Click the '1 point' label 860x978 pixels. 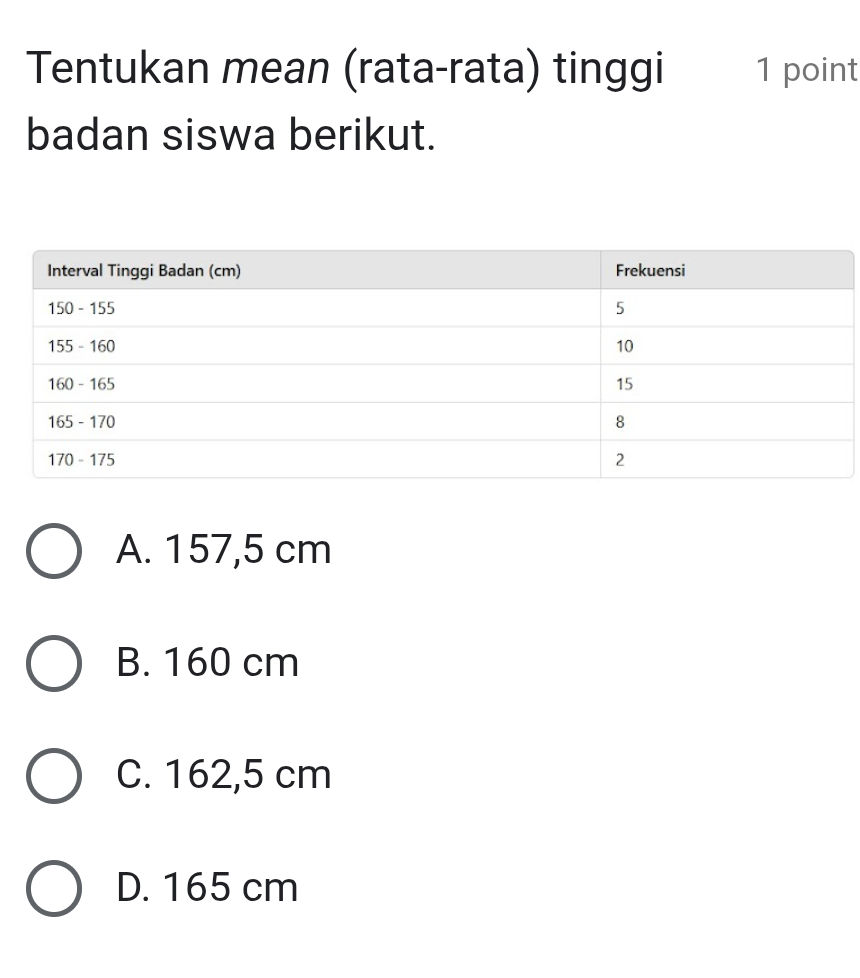(x=806, y=70)
